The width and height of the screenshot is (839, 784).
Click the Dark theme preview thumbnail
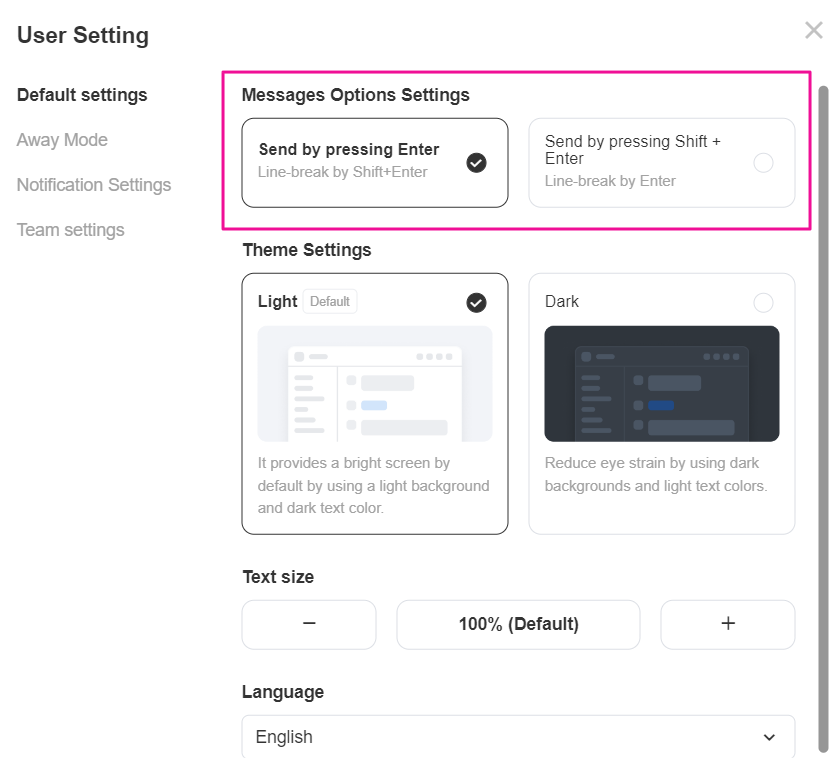tap(662, 384)
